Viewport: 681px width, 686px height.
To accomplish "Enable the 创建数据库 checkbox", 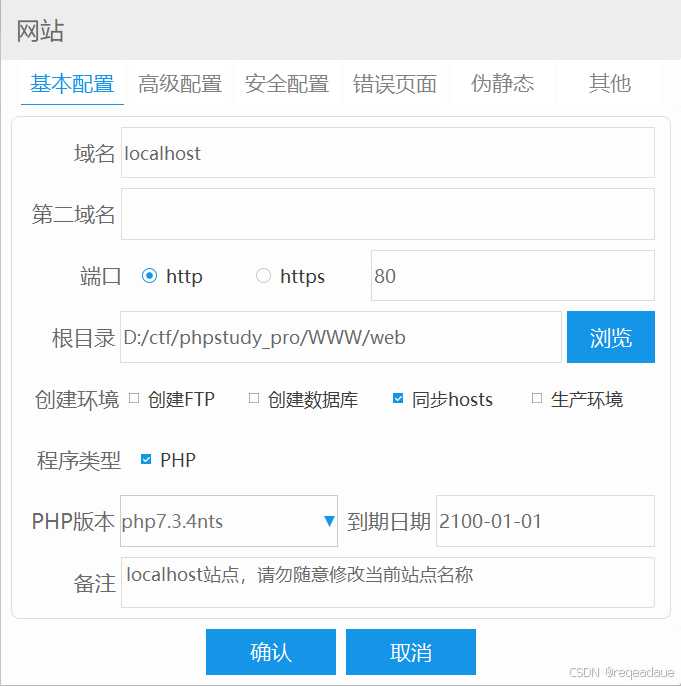I will point(254,398).
